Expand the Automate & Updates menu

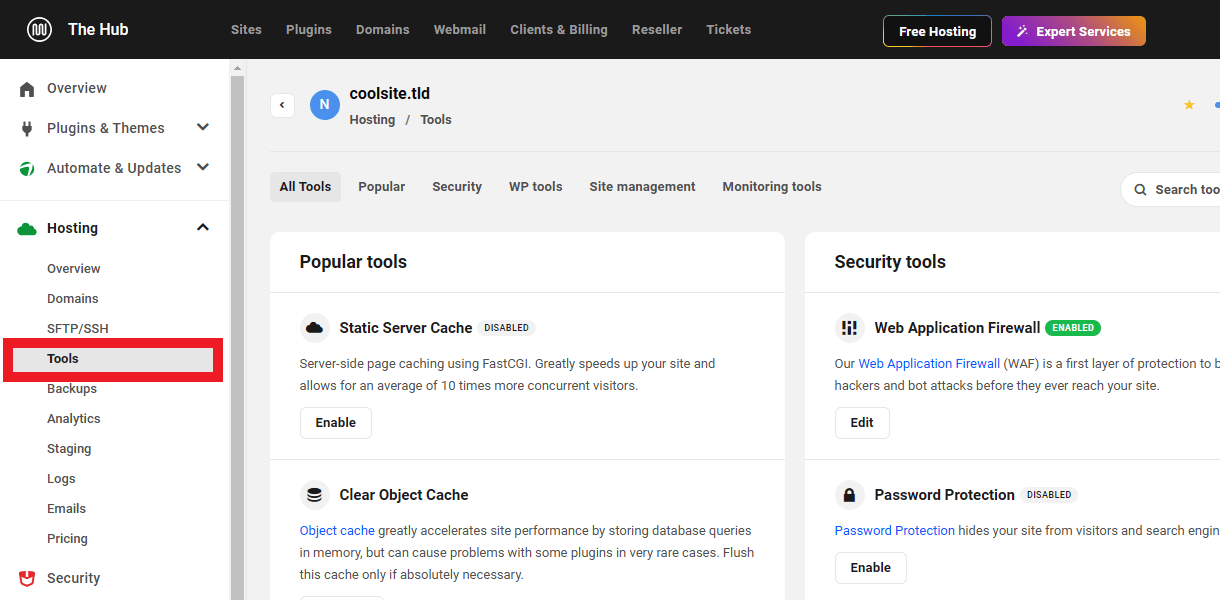pos(203,168)
